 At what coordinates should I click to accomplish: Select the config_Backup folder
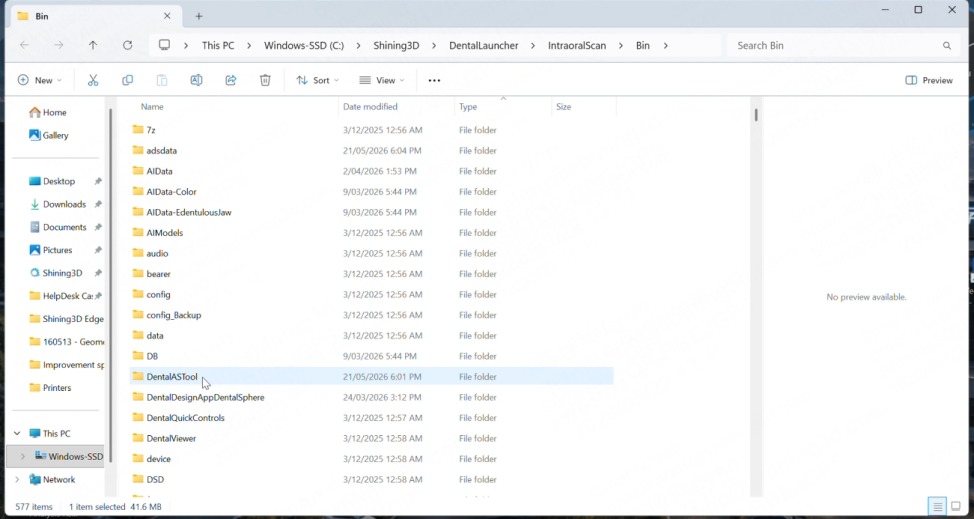[x=174, y=315]
